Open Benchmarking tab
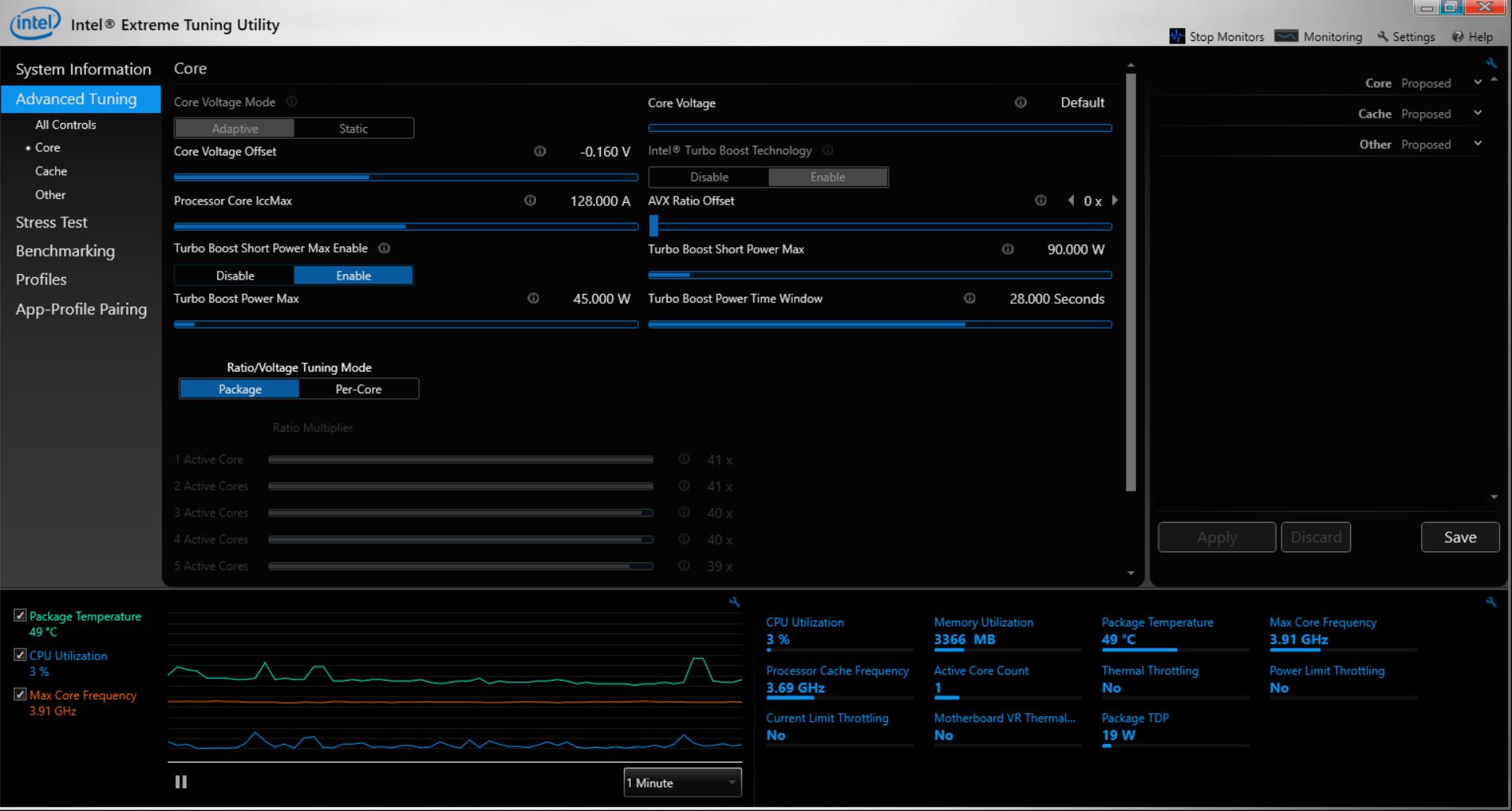 coord(65,251)
